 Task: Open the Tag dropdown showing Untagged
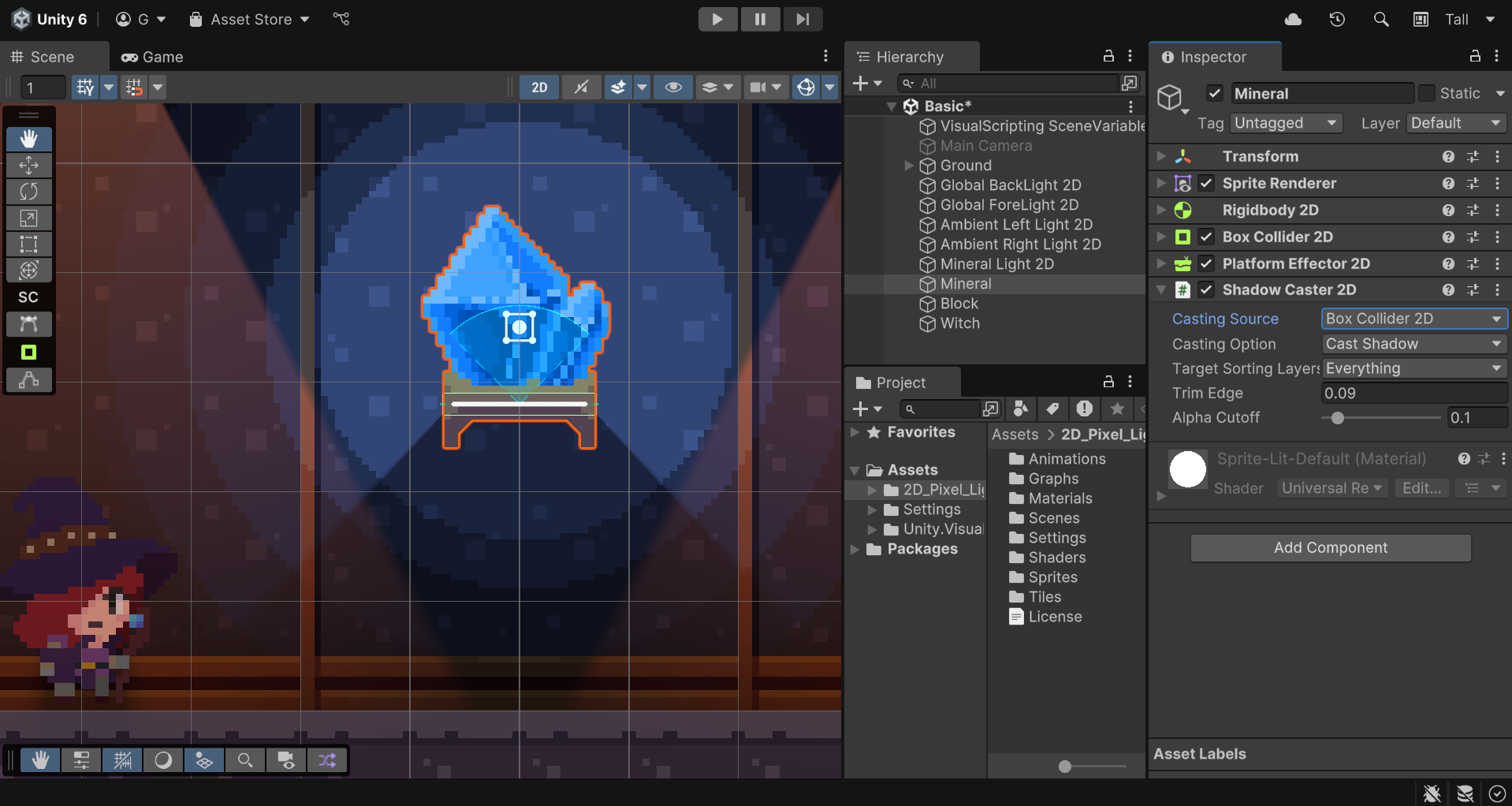[x=1287, y=123]
